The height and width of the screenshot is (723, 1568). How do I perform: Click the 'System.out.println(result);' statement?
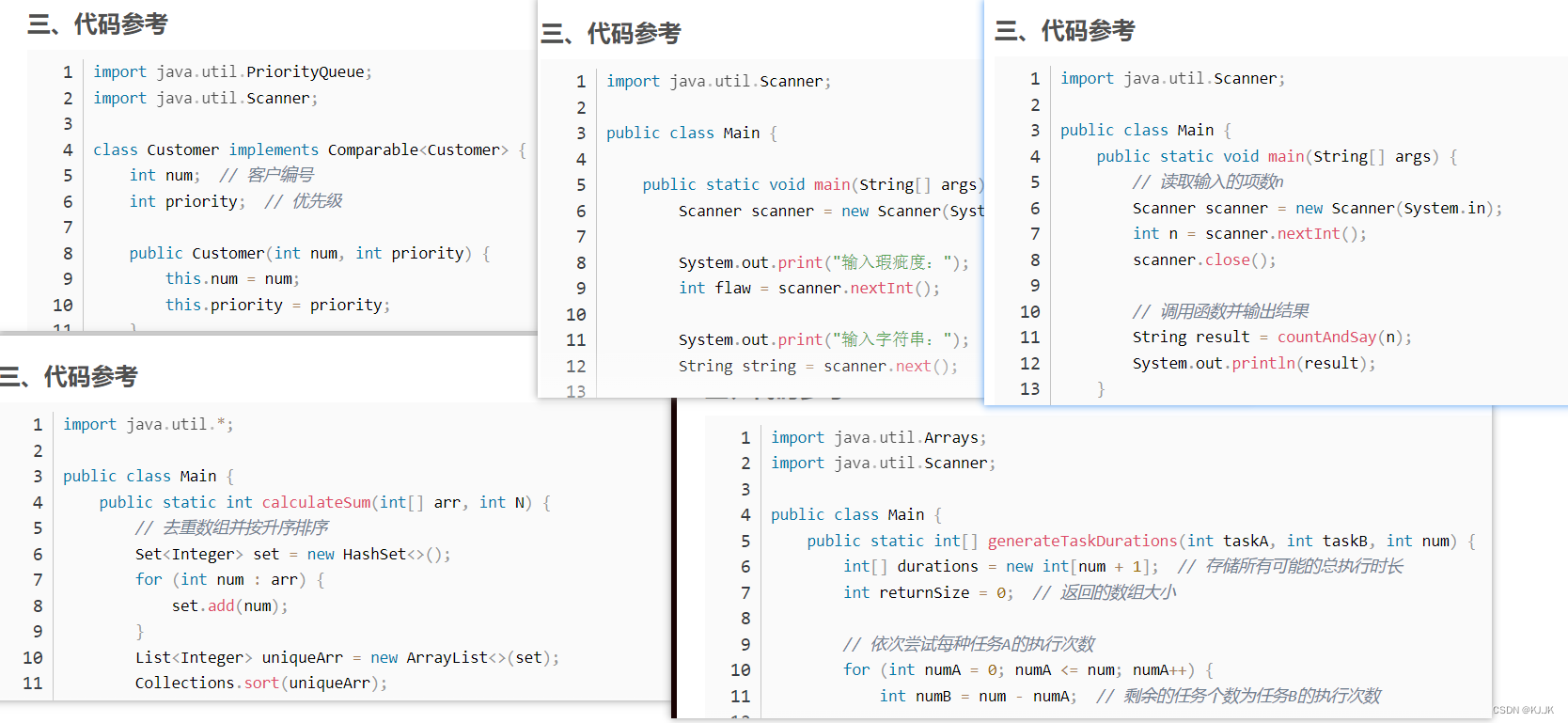click(x=1254, y=364)
